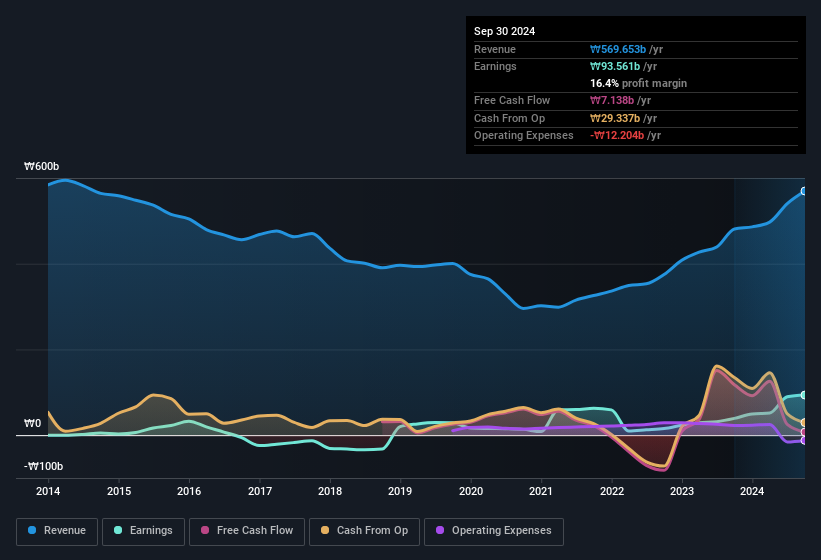Click the Revenue endpoint marker on chart
821x560 pixels.
coord(804,191)
